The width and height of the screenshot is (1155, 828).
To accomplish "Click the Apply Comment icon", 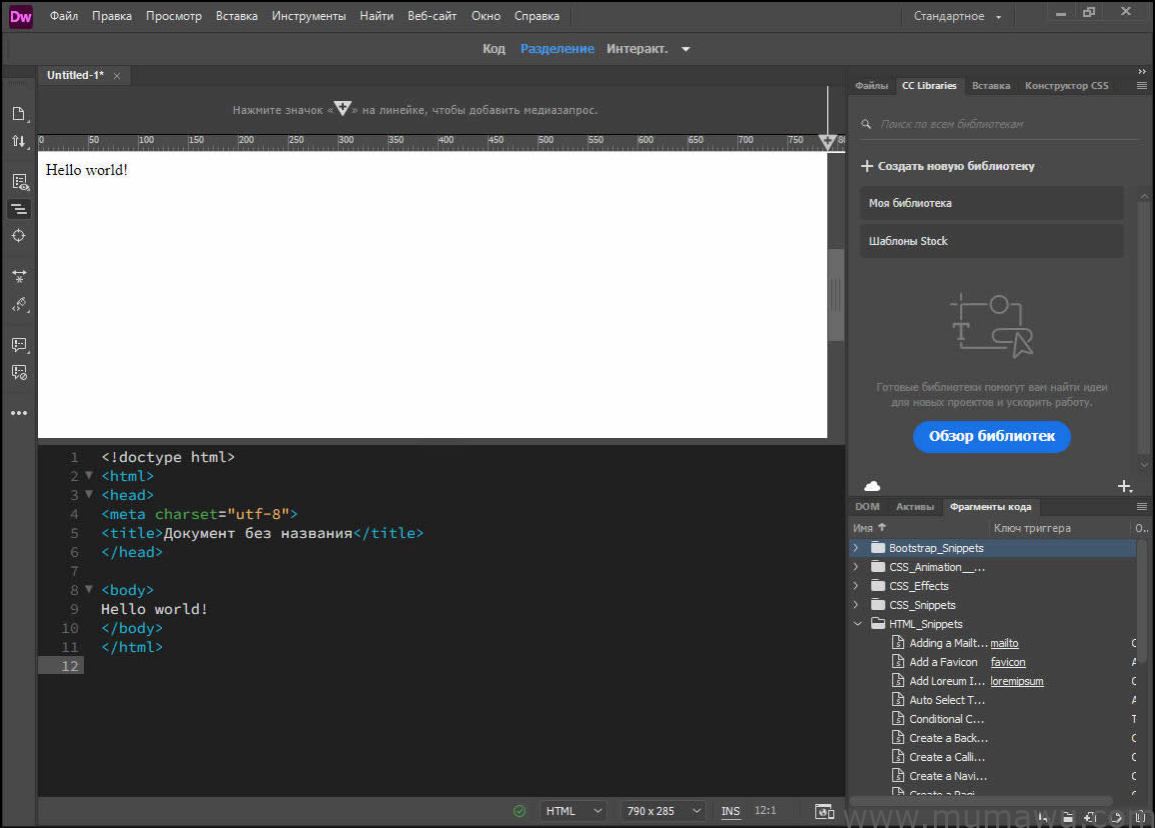I will [x=18, y=345].
